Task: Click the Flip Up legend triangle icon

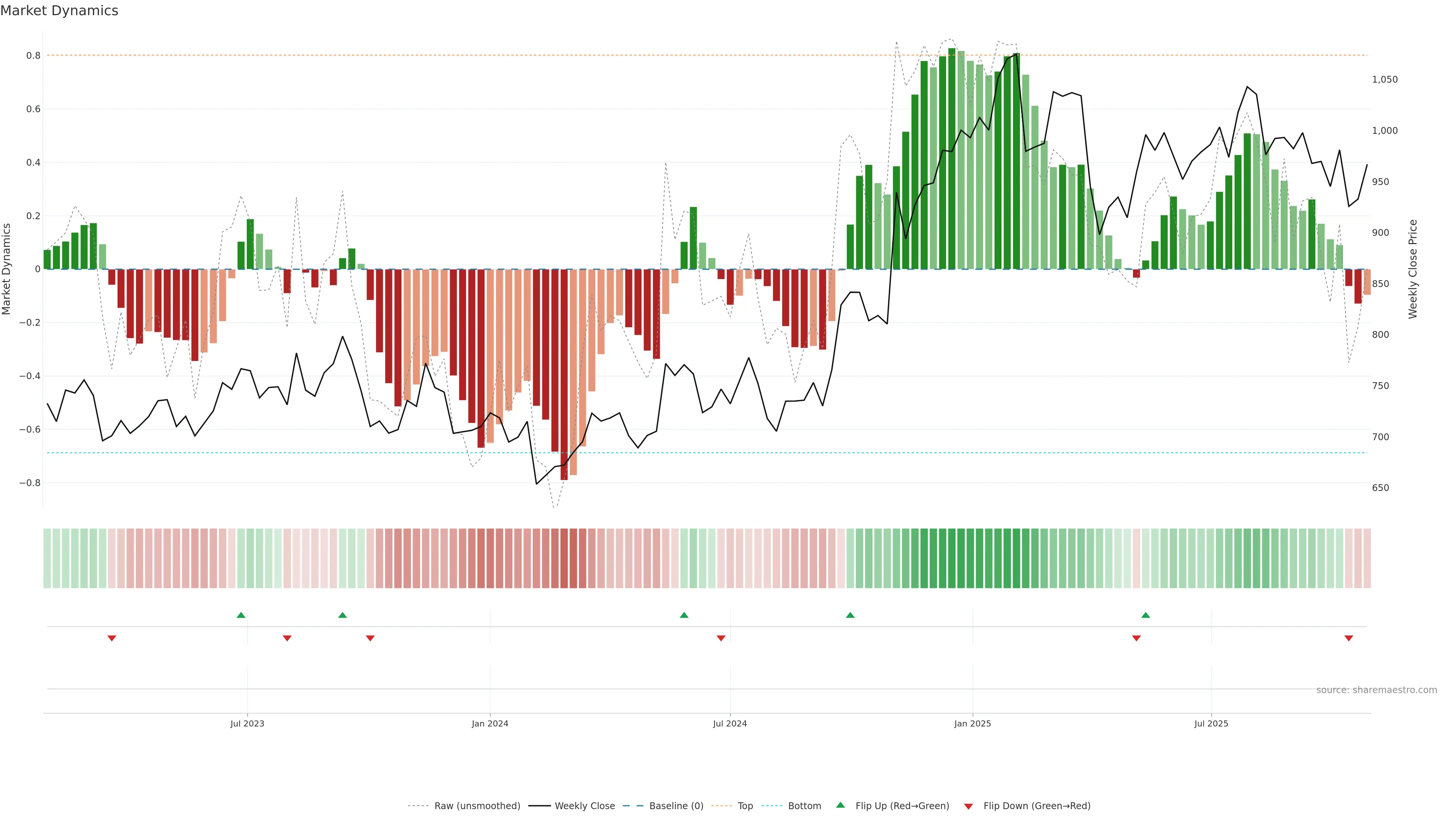Action: click(x=841, y=805)
